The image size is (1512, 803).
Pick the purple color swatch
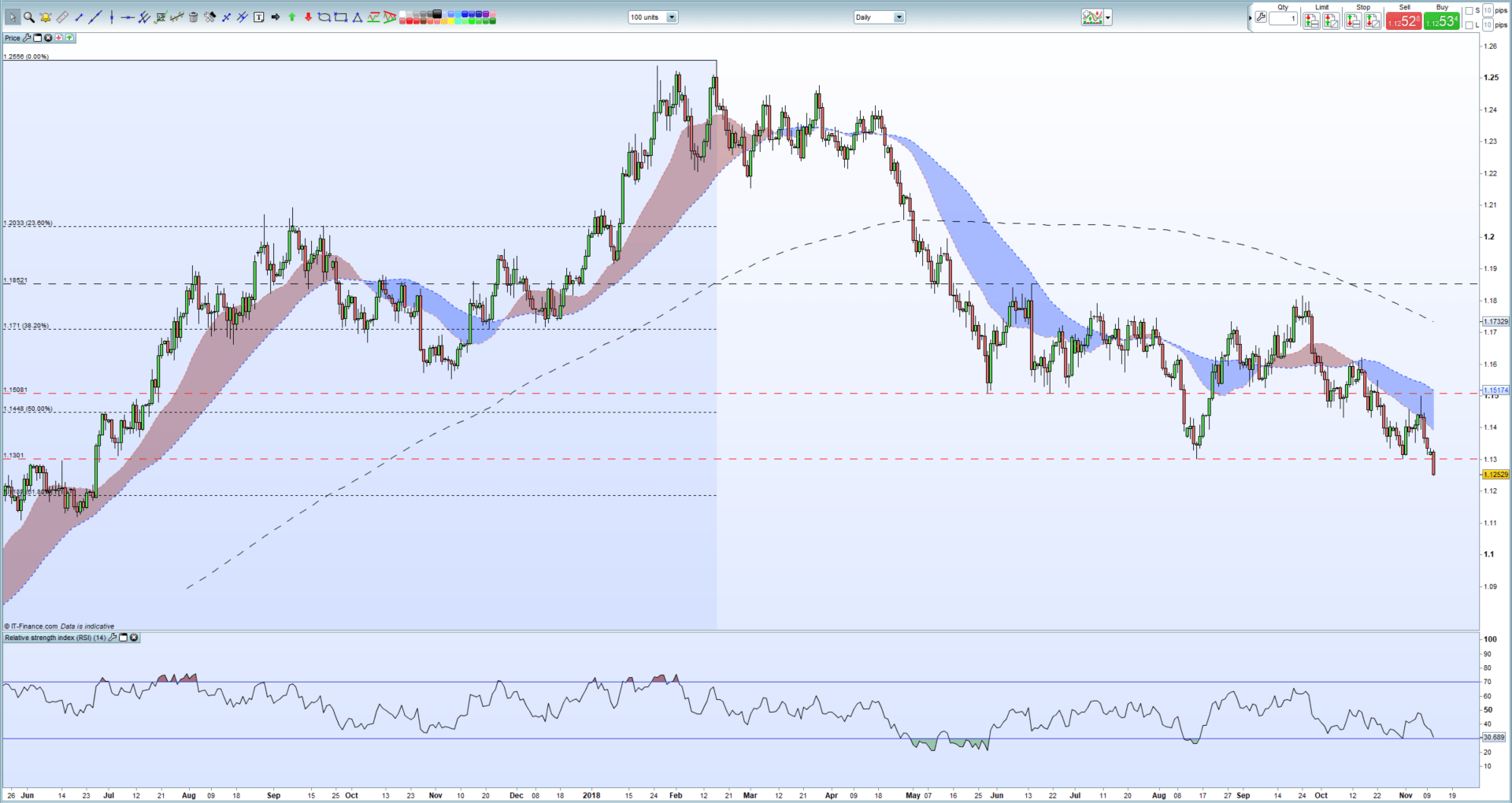pos(486,13)
